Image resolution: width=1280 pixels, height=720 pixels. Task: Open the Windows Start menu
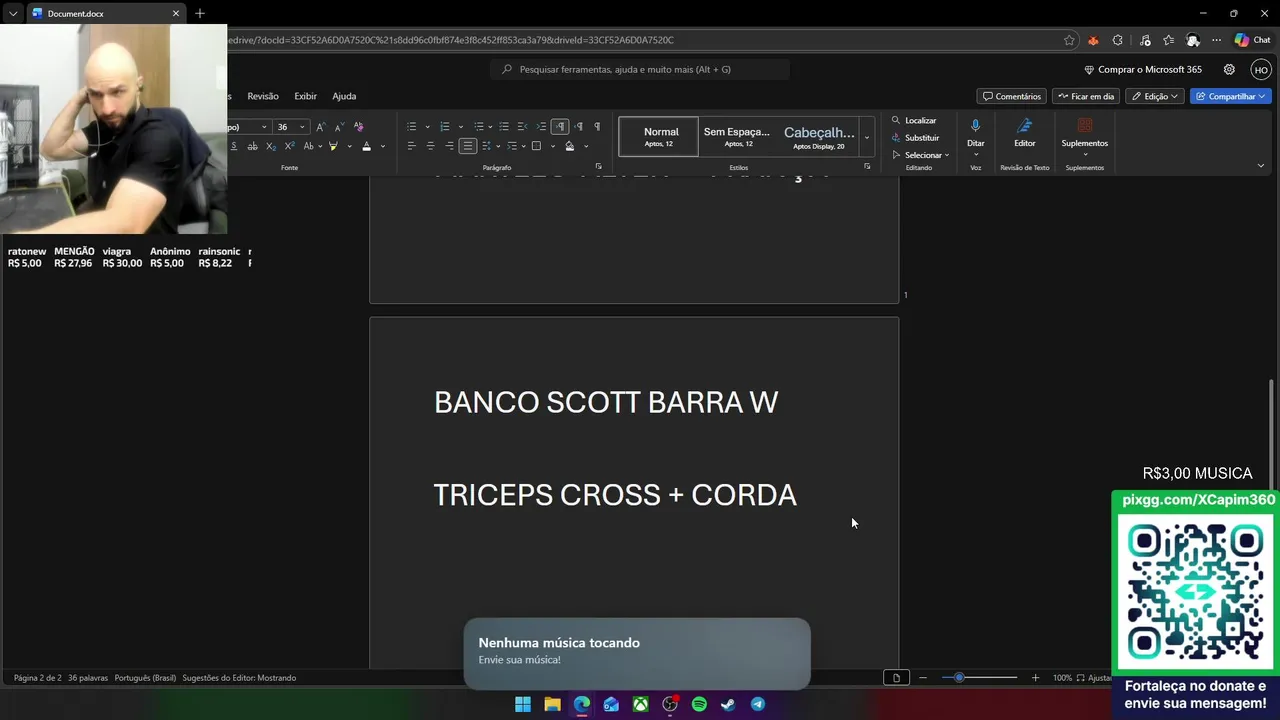pos(523,704)
